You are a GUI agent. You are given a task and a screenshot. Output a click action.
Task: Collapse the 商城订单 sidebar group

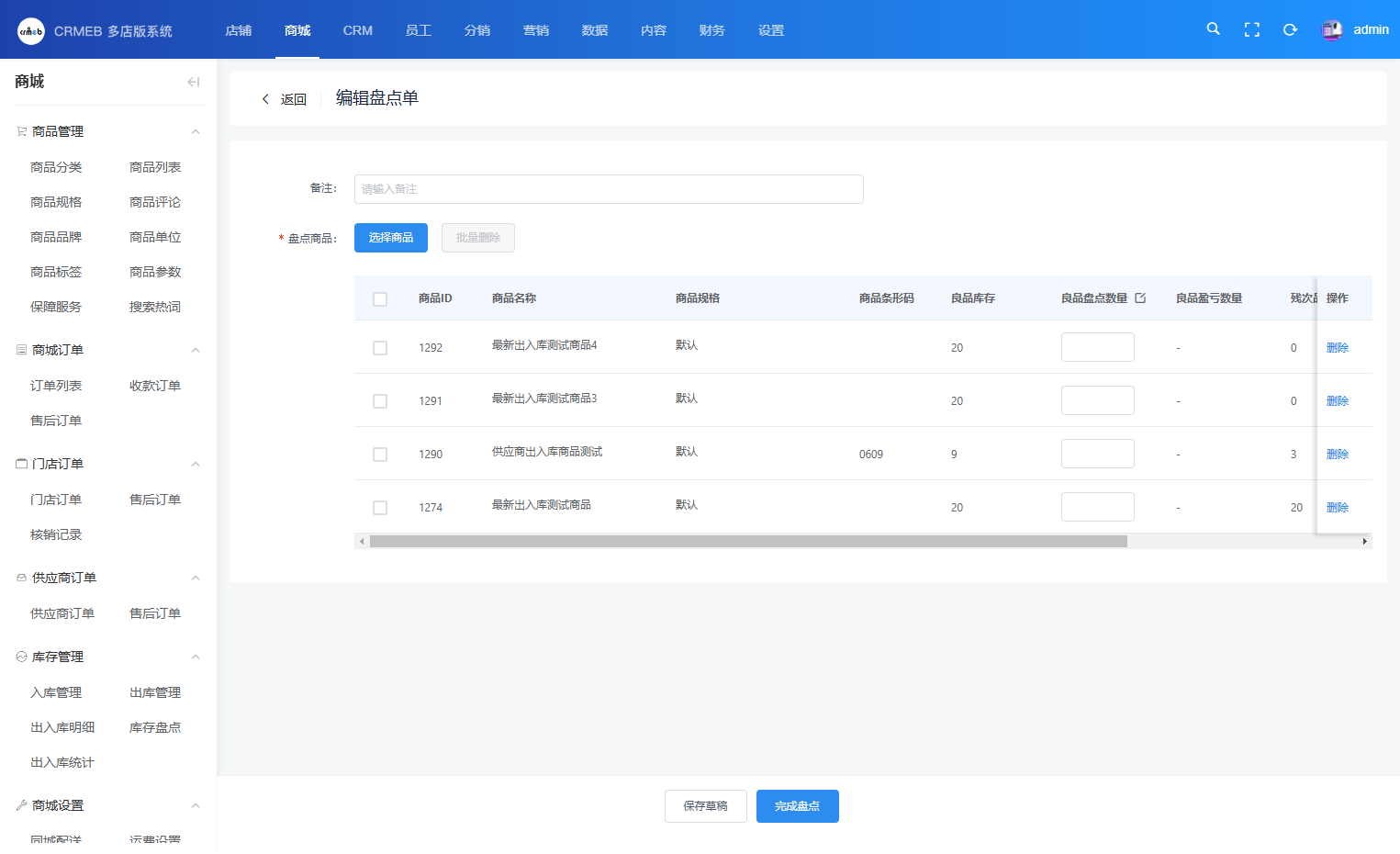click(196, 351)
